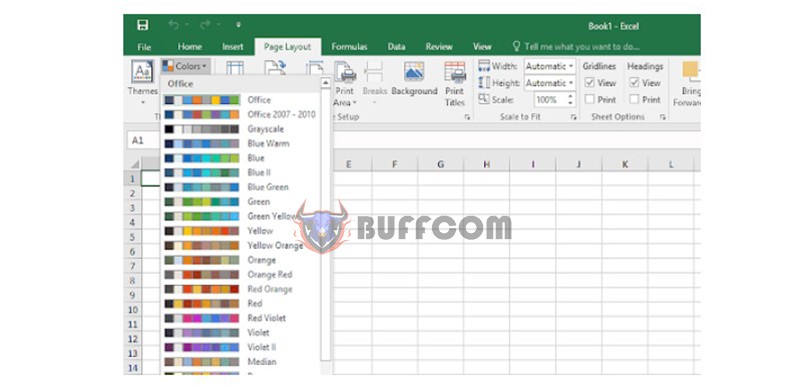Click the Breaks icon
800x390 pixels.
(374, 72)
